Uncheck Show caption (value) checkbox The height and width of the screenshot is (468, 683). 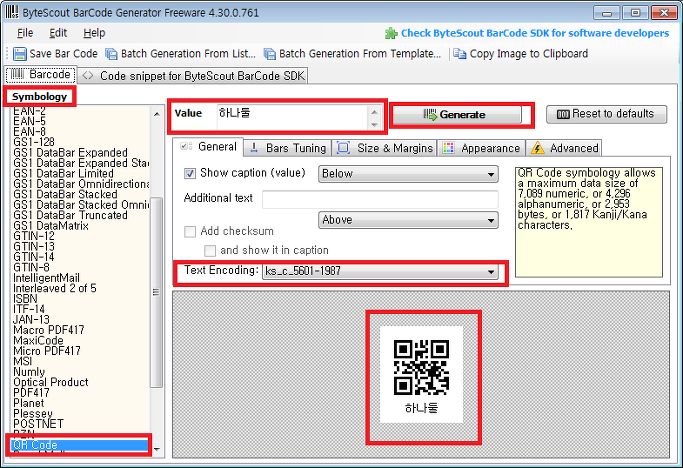pos(190,174)
